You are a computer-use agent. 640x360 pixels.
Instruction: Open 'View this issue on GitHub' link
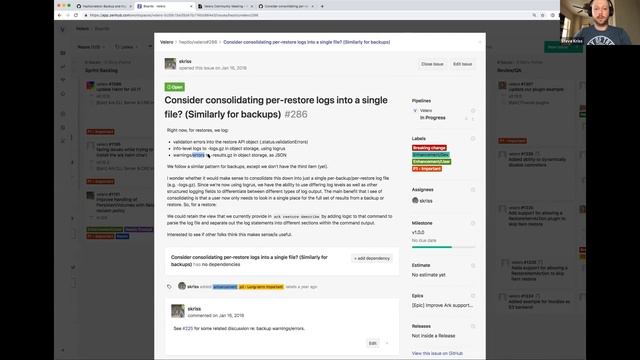click(x=437, y=353)
